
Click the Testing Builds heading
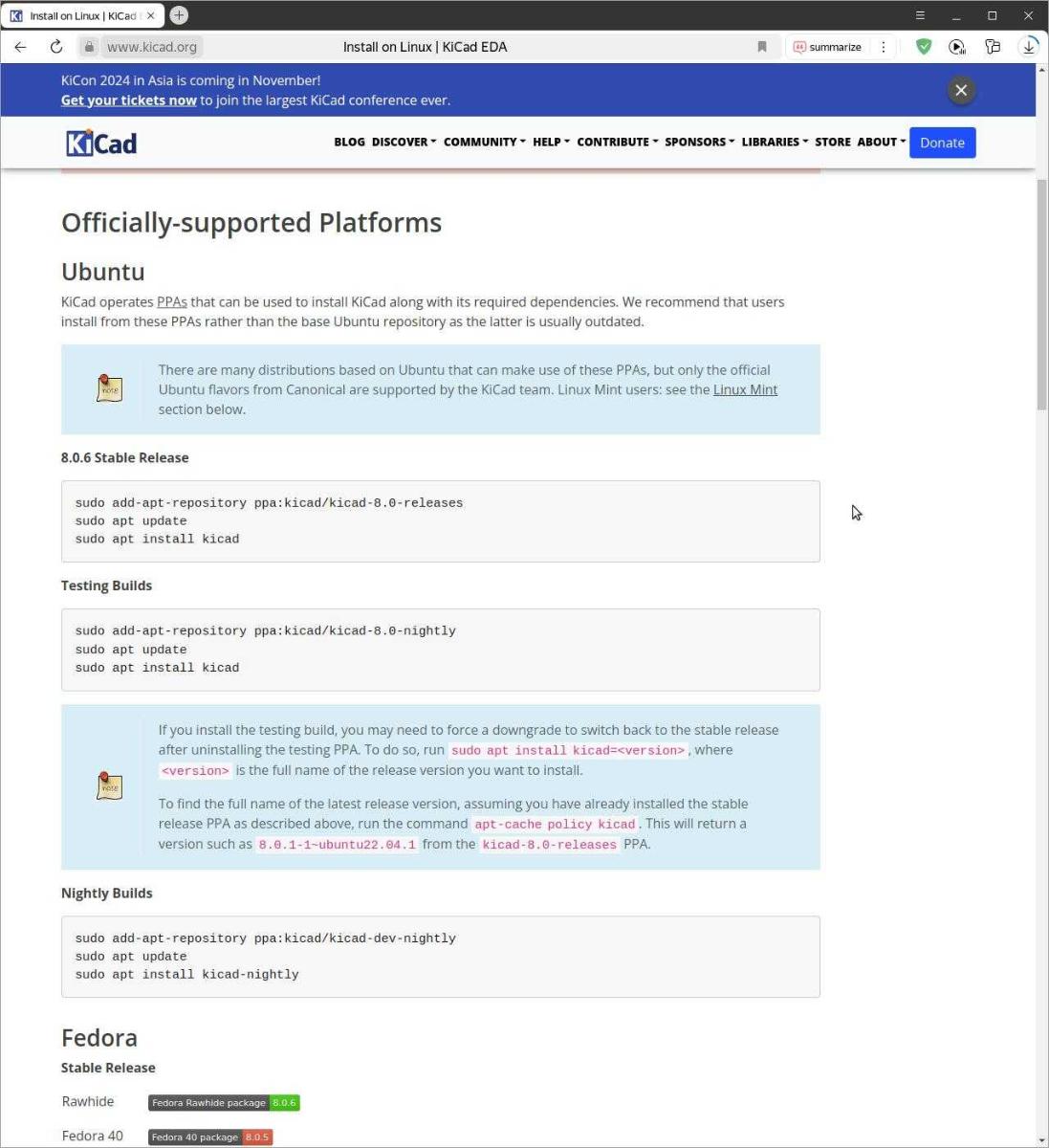coord(106,585)
